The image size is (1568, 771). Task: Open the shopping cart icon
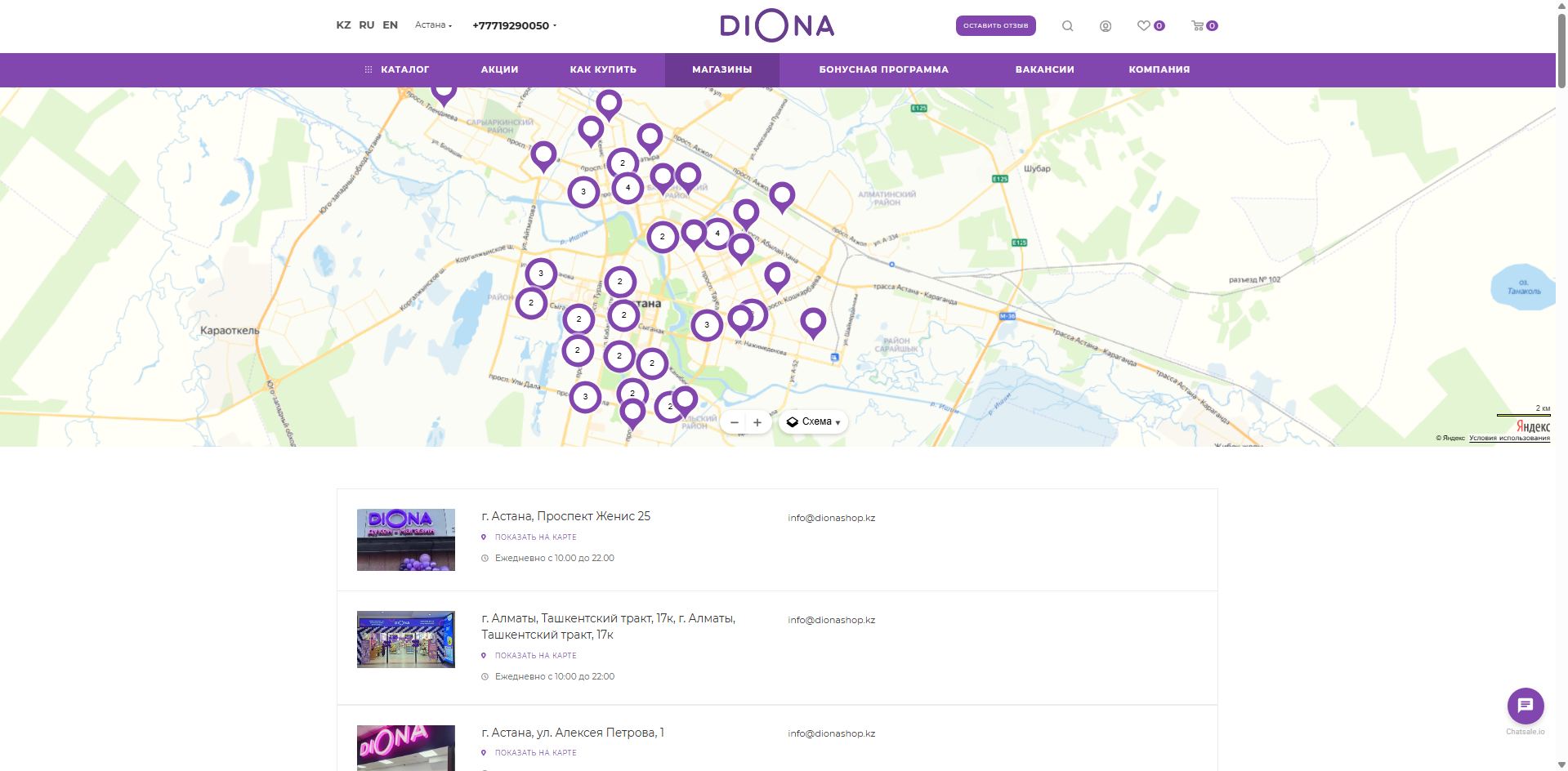[1198, 26]
